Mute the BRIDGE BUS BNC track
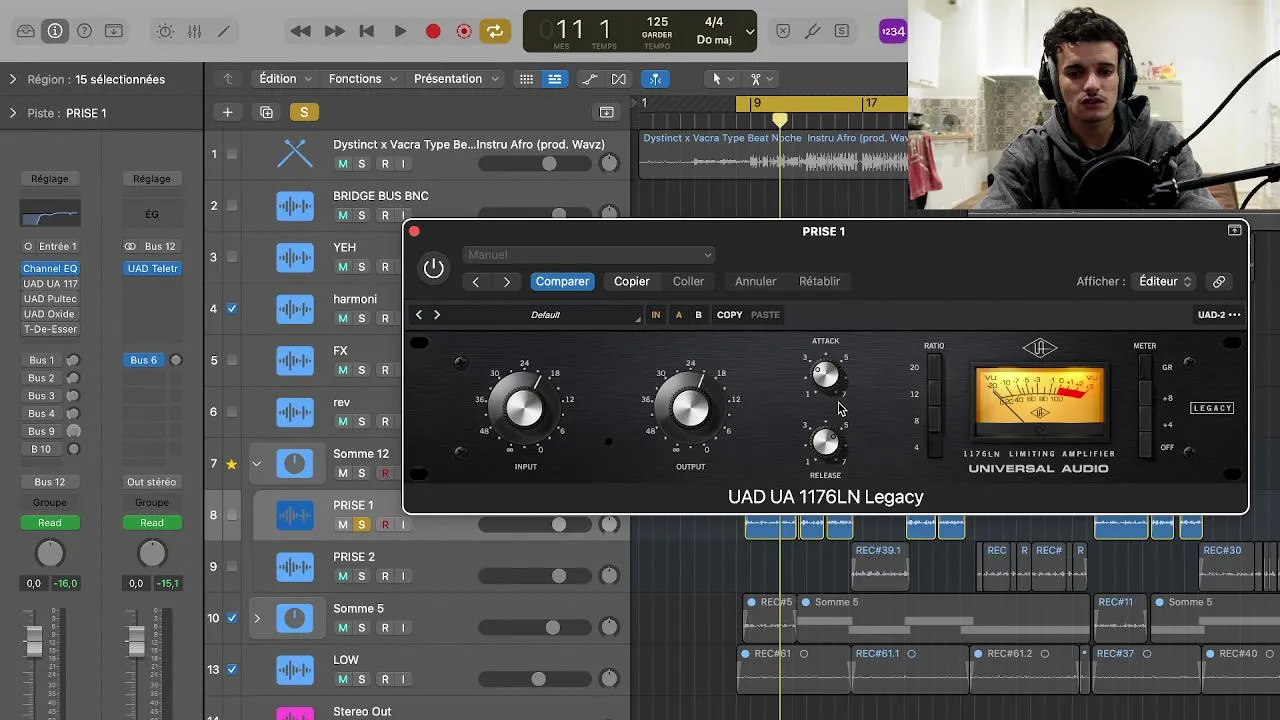The height and width of the screenshot is (720, 1280). point(343,215)
